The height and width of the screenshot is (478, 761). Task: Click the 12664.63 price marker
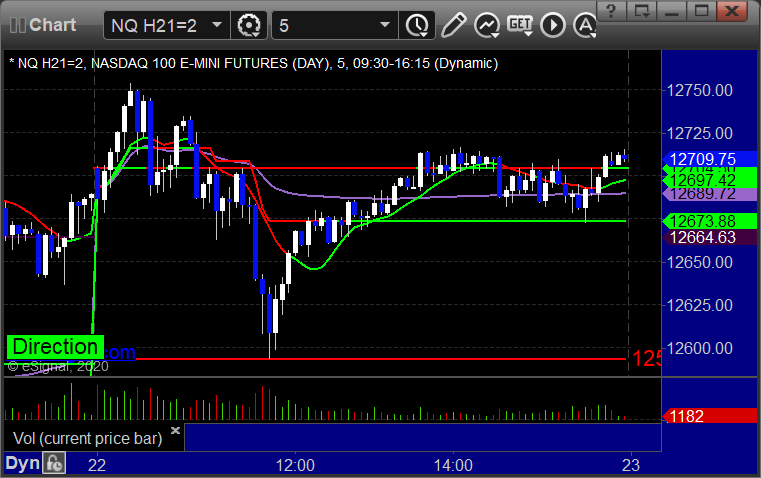(x=710, y=237)
